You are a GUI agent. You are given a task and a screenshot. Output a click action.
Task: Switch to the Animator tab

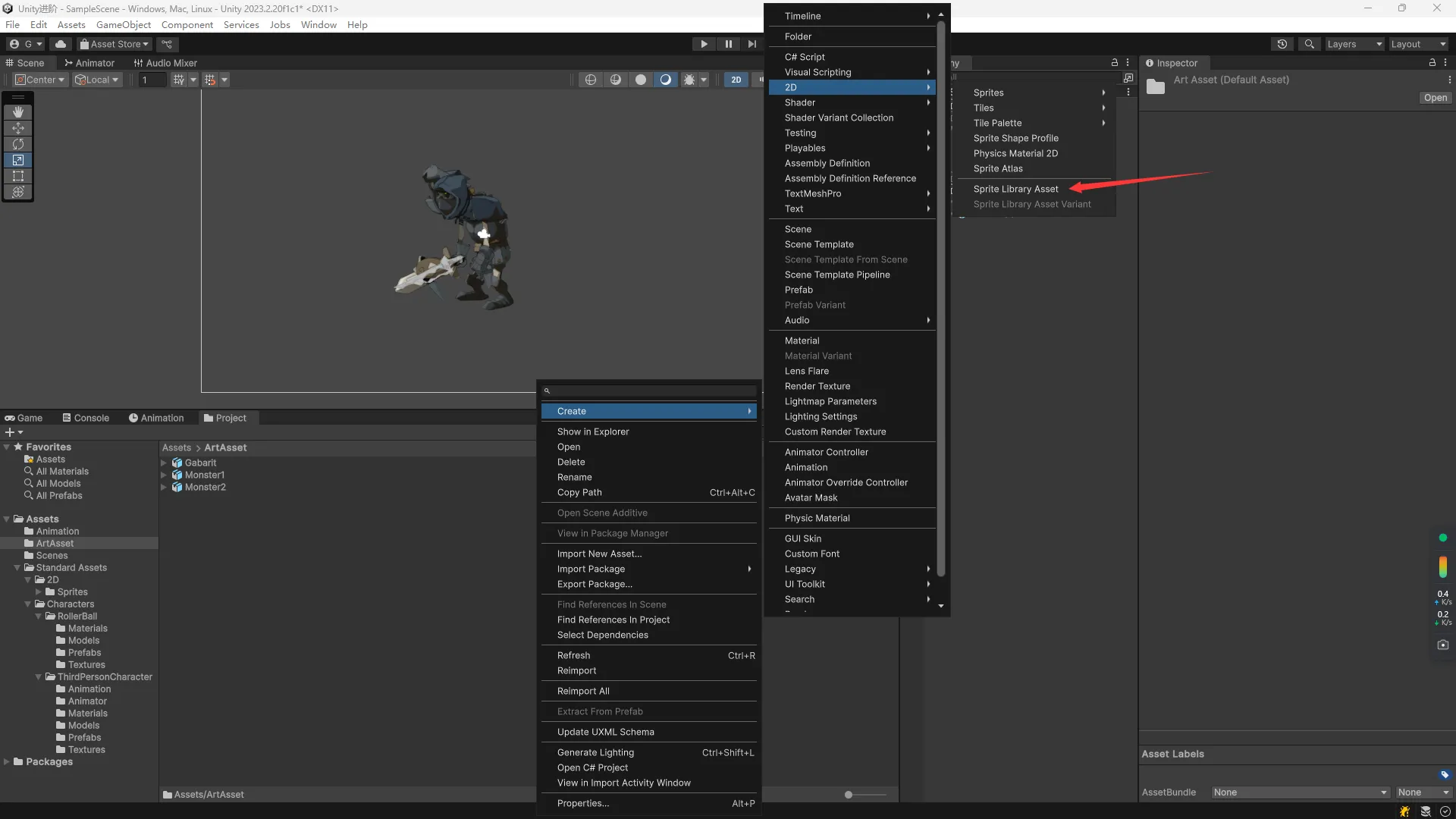pos(89,63)
